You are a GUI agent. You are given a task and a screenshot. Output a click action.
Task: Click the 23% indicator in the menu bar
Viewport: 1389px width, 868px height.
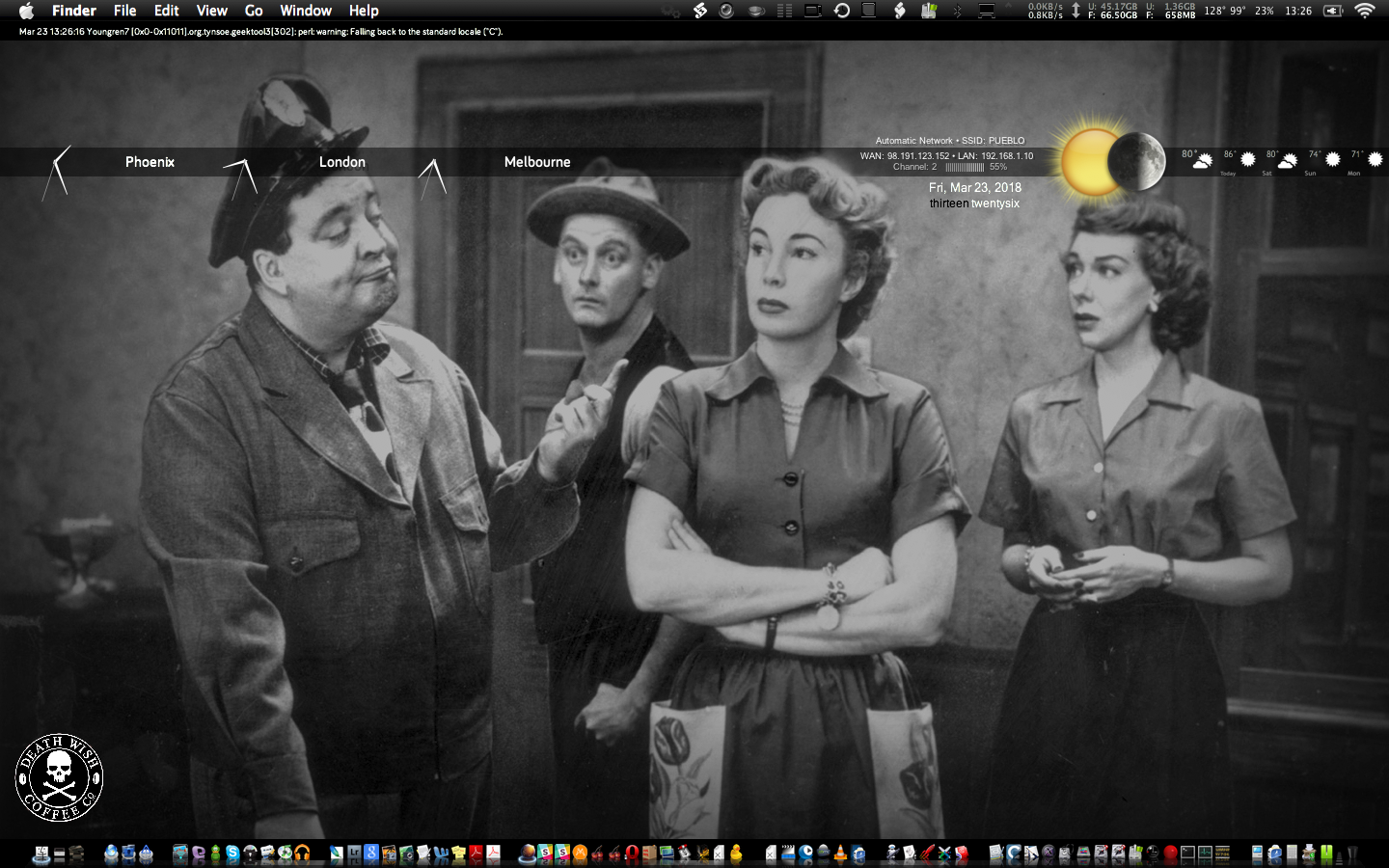[1265, 11]
